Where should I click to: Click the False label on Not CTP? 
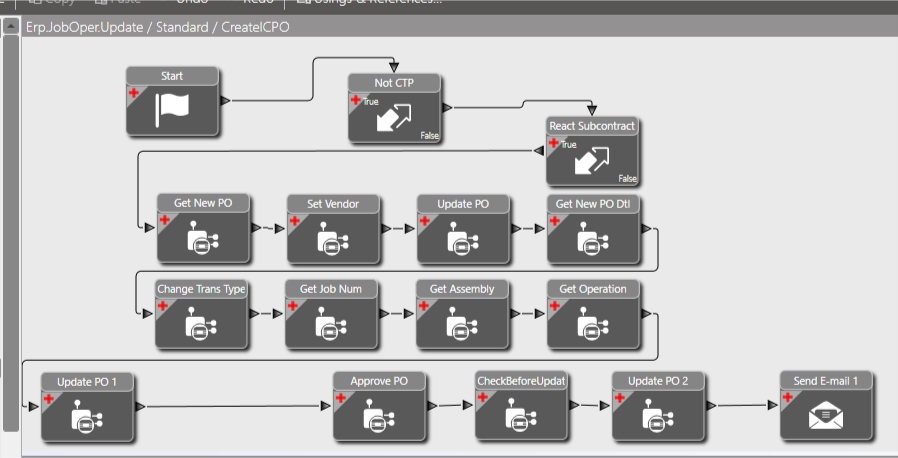pyautogui.click(x=430, y=136)
